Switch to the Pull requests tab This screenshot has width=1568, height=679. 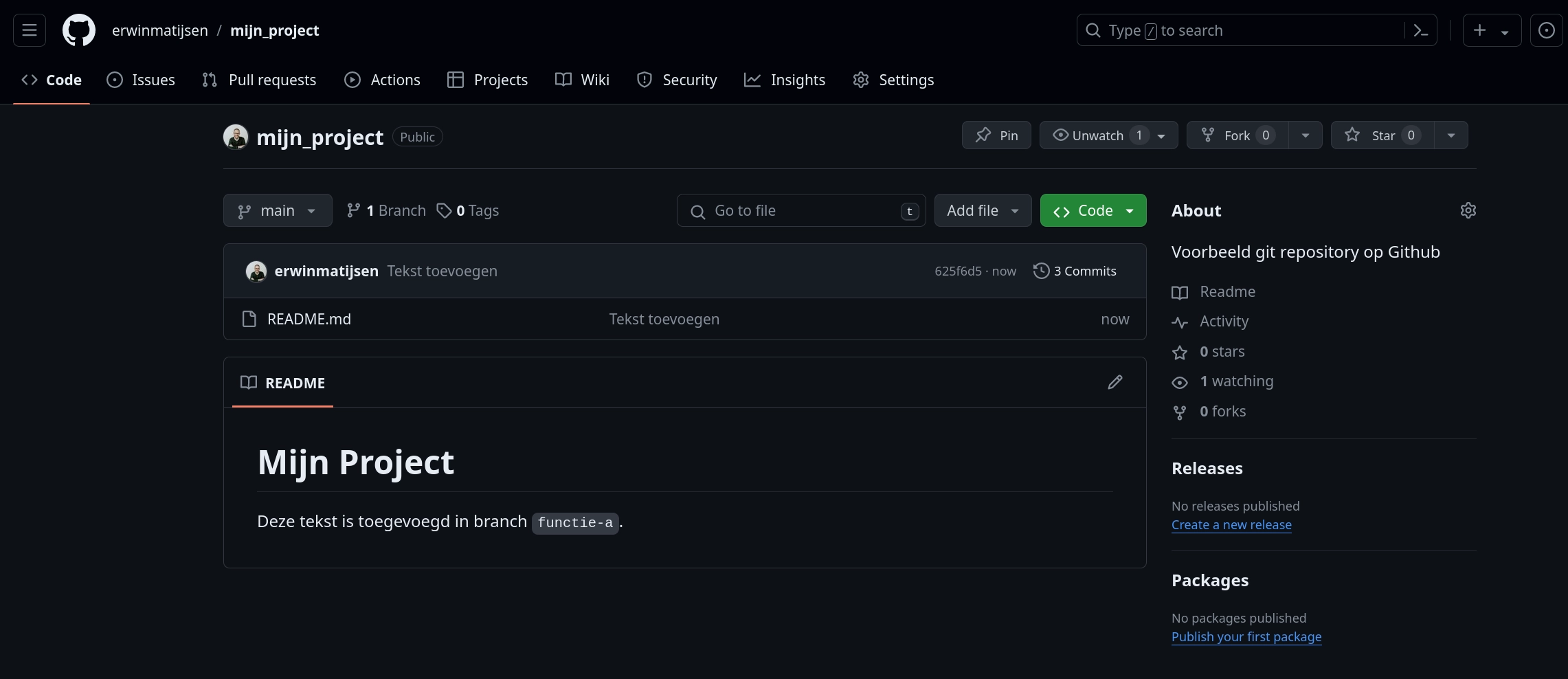coord(259,80)
